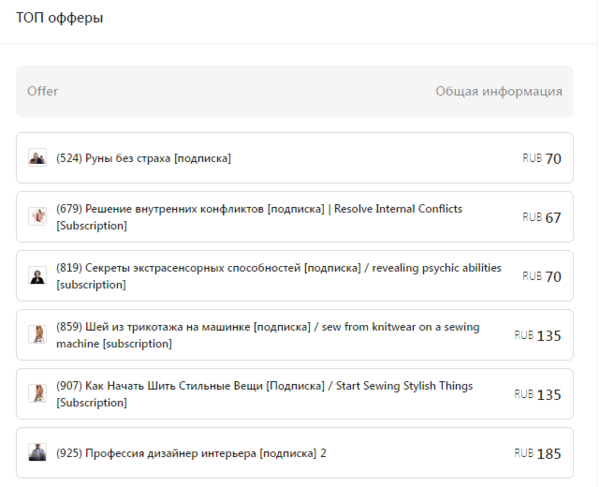
Task: Click RUB 135 price of offer 859
Action: tap(538, 335)
